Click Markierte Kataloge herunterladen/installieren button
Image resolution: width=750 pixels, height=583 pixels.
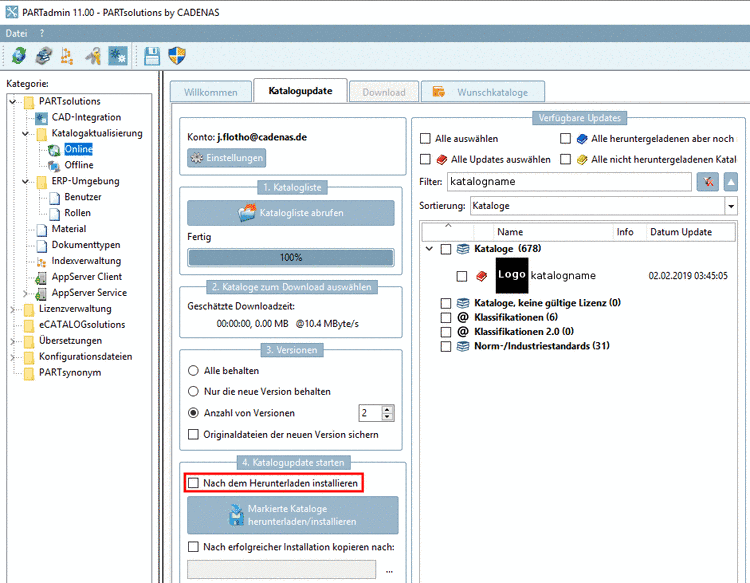tap(292, 515)
